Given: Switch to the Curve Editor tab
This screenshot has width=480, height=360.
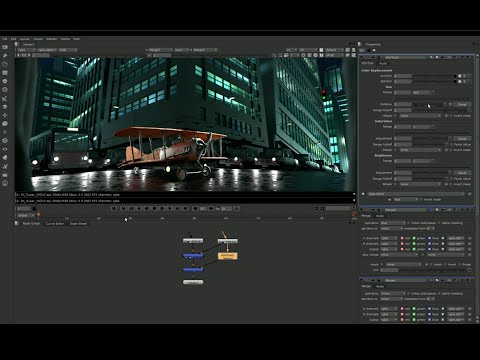Looking at the screenshot, I should (55, 224).
